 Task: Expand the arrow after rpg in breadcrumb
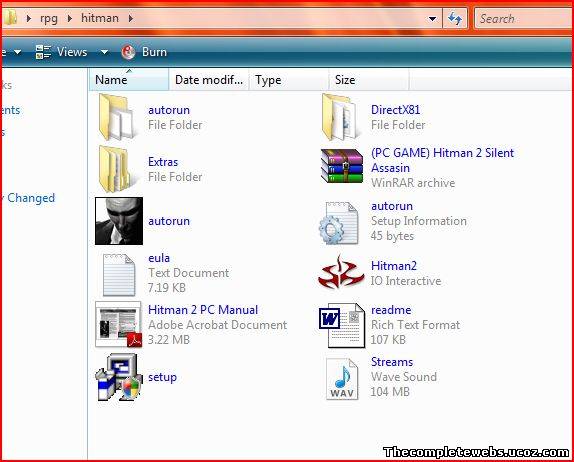click(x=70, y=18)
